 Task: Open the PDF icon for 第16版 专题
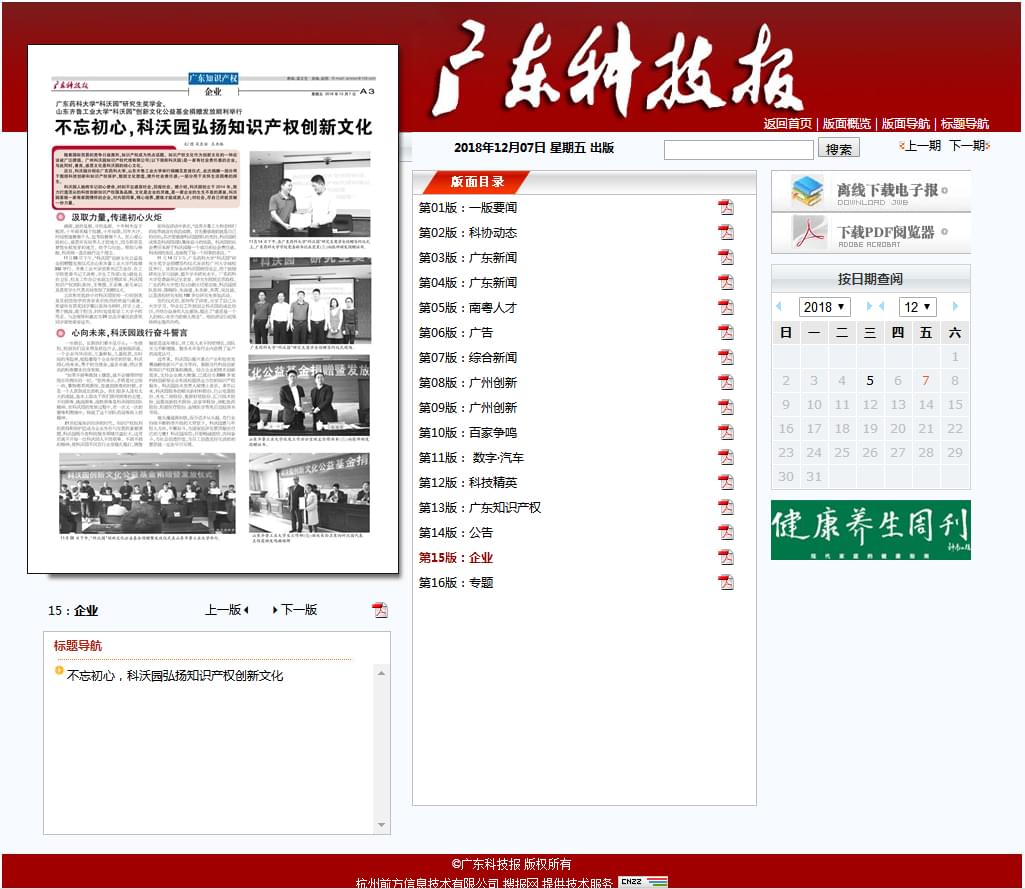pyautogui.click(x=726, y=582)
